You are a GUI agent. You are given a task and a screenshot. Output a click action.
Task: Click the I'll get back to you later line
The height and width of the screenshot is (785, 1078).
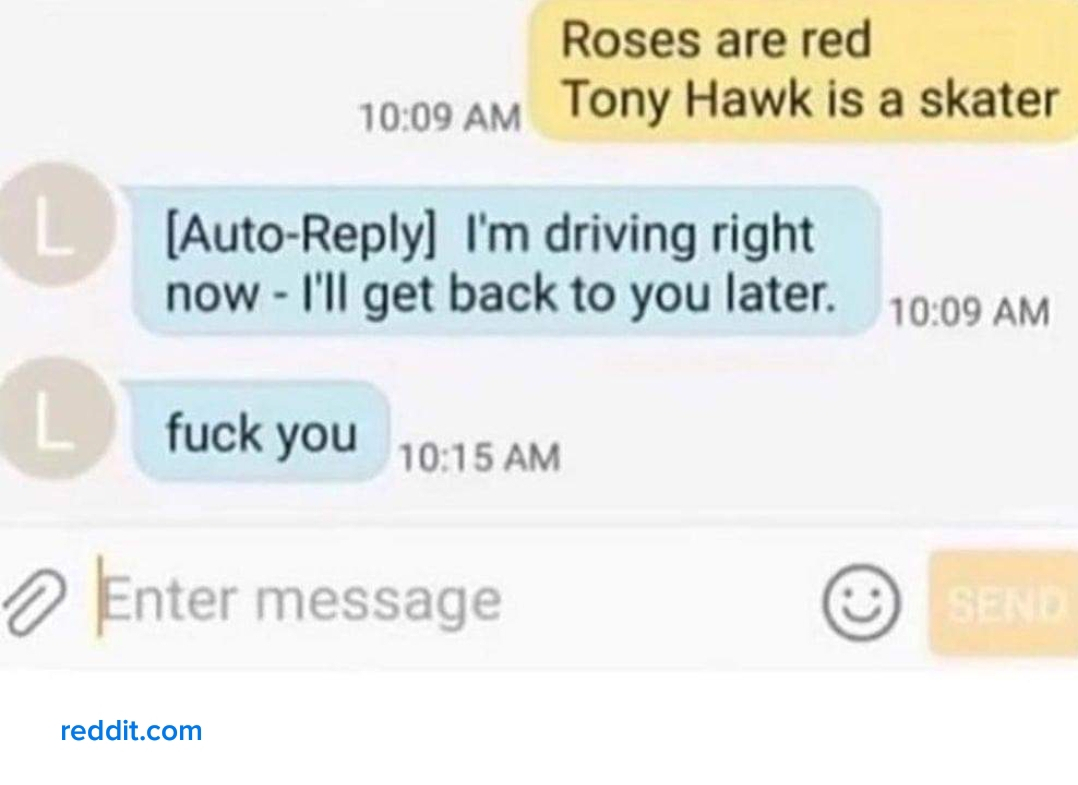[568, 296]
